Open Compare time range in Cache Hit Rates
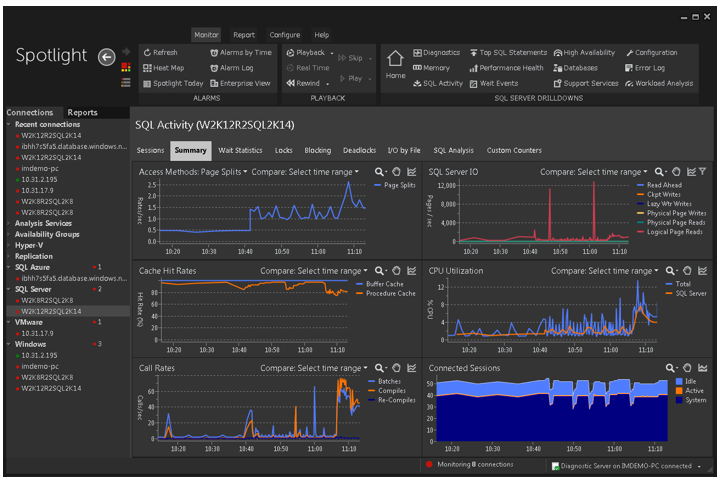Viewport: 722px width, 482px height. click(x=314, y=271)
